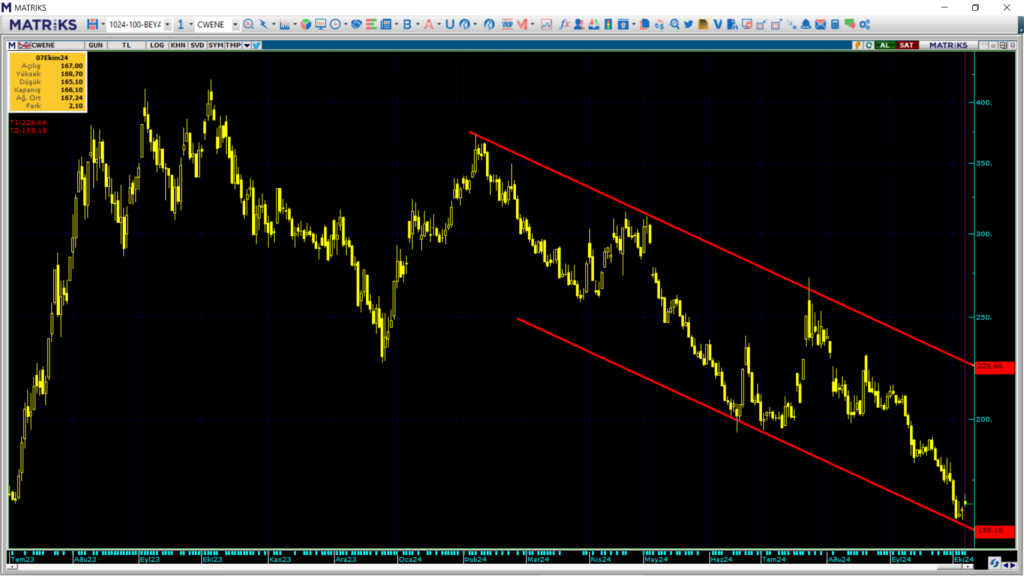Open the gears settings icon
This screenshot has width=1024, height=576.
864,24
